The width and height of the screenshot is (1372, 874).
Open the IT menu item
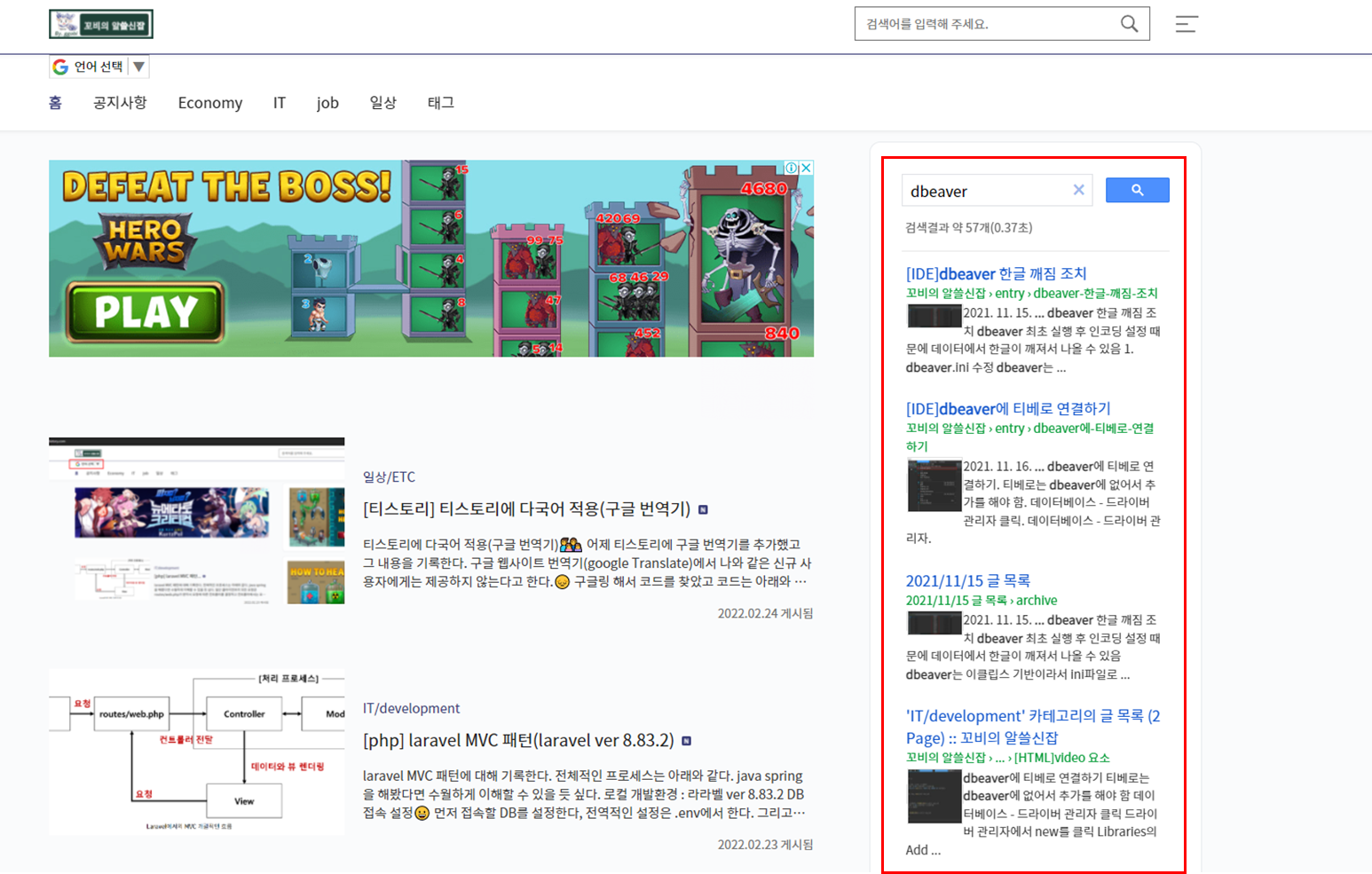[x=280, y=103]
